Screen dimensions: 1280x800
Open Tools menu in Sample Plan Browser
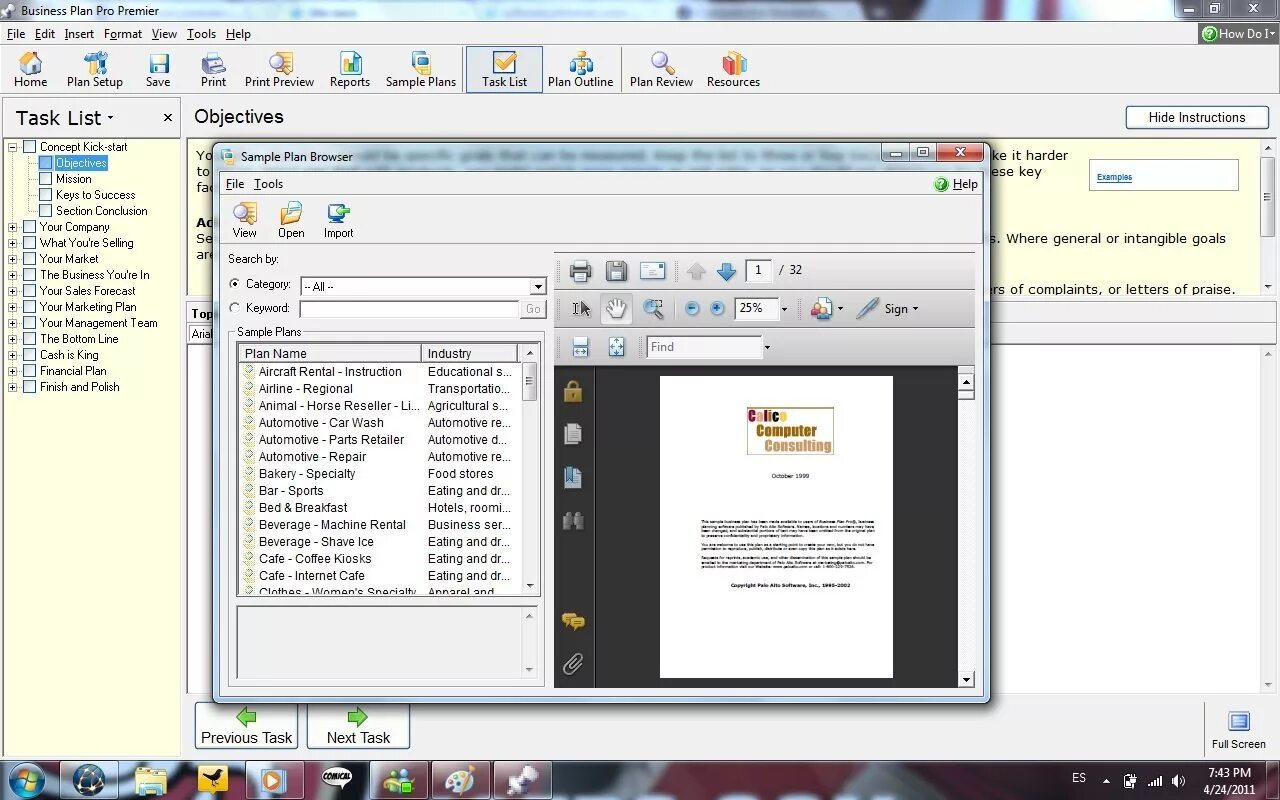(268, 184)
